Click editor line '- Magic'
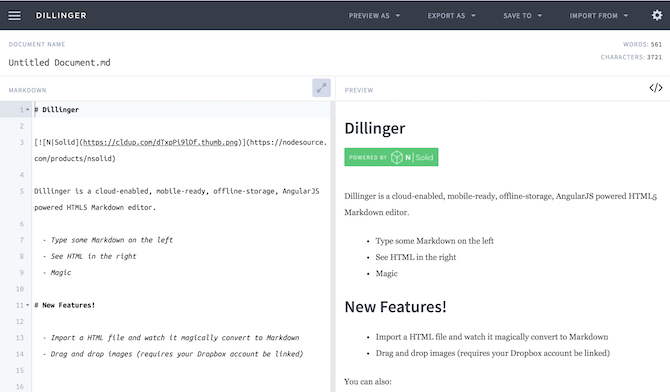 (x=57, y=272)
